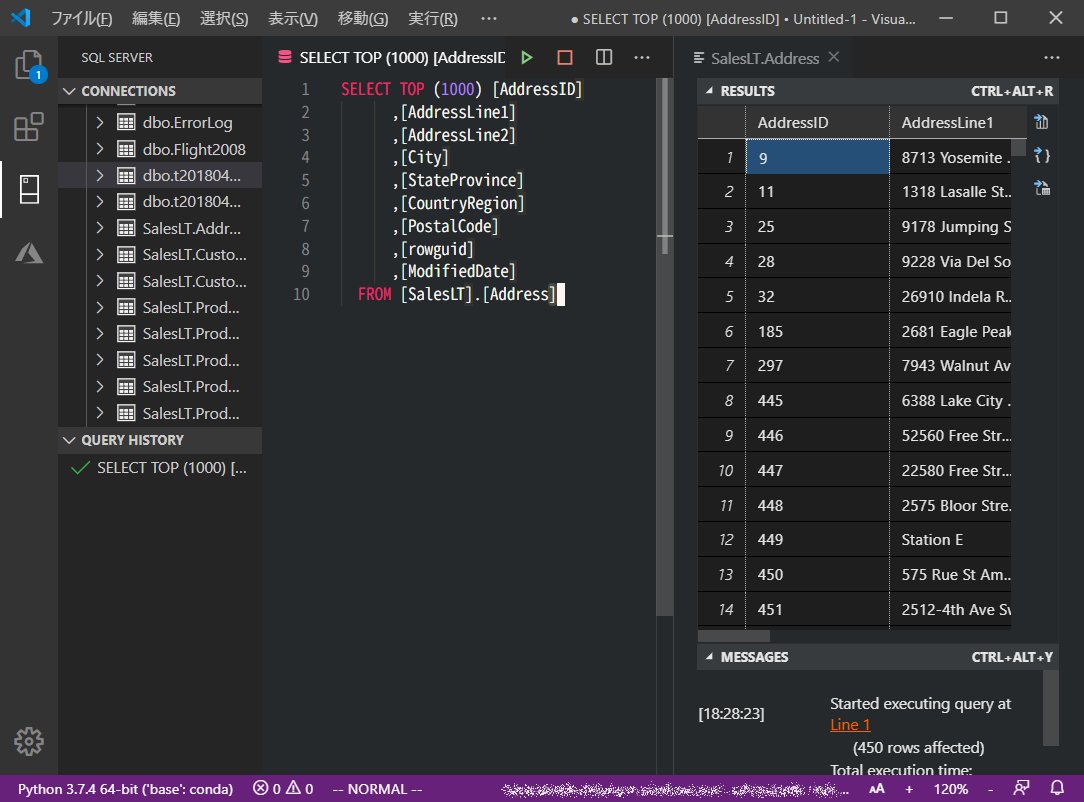
Task: Select the cell 'Station E'
Action: pyautogui.click(x=951, y=539)
